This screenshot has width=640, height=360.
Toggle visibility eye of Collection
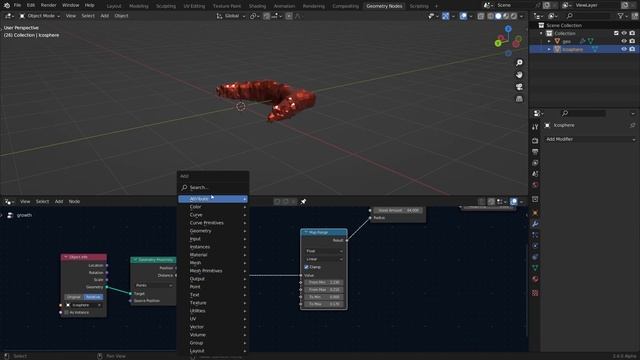(x=624, y=33)
